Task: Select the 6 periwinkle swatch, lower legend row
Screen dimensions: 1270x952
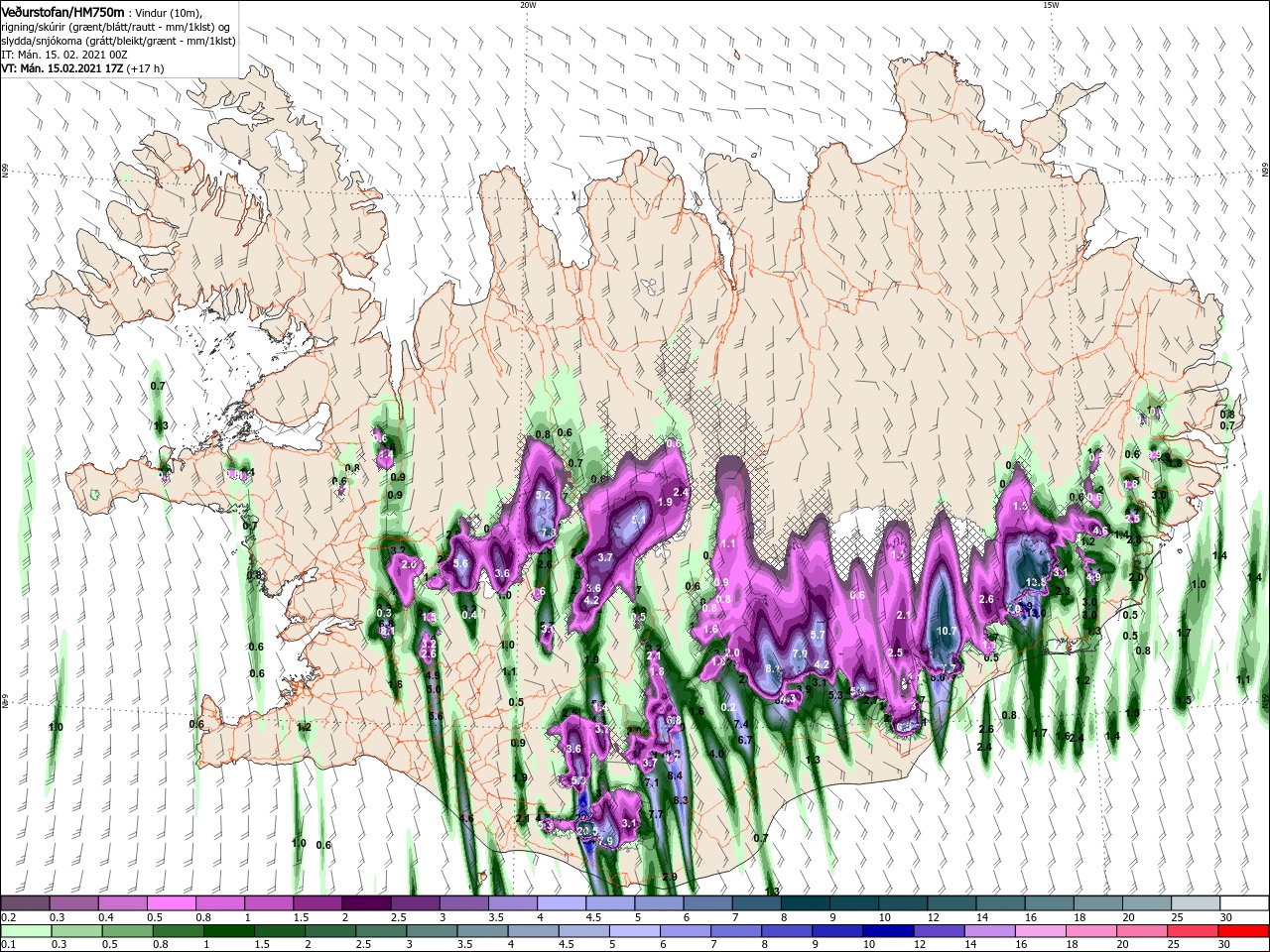Action: click(685, 931)
